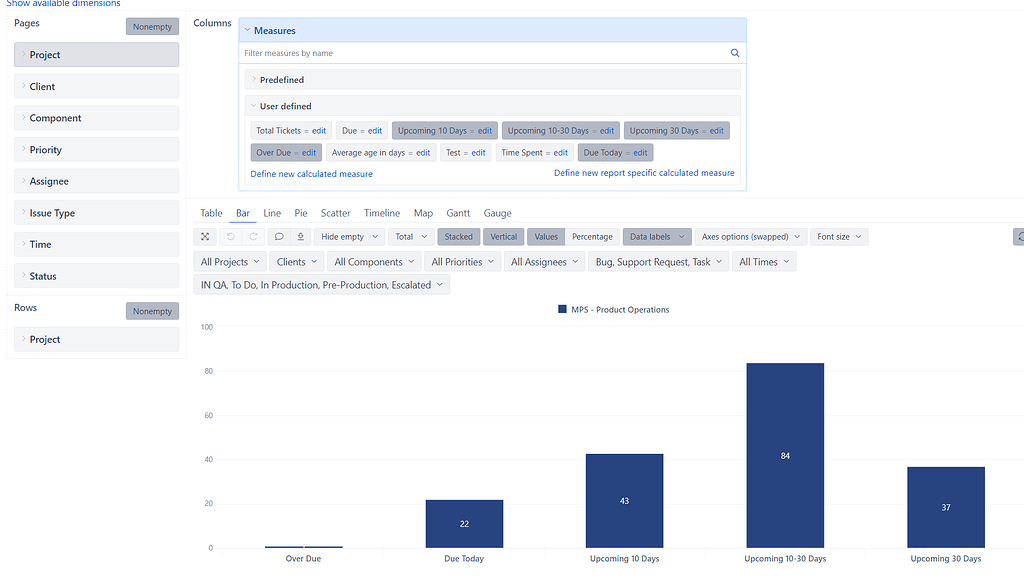Viewport: 1024px width, 584px height.
Task: Click the Upcoming 10-30 Days bar
Action: (785, 455)
